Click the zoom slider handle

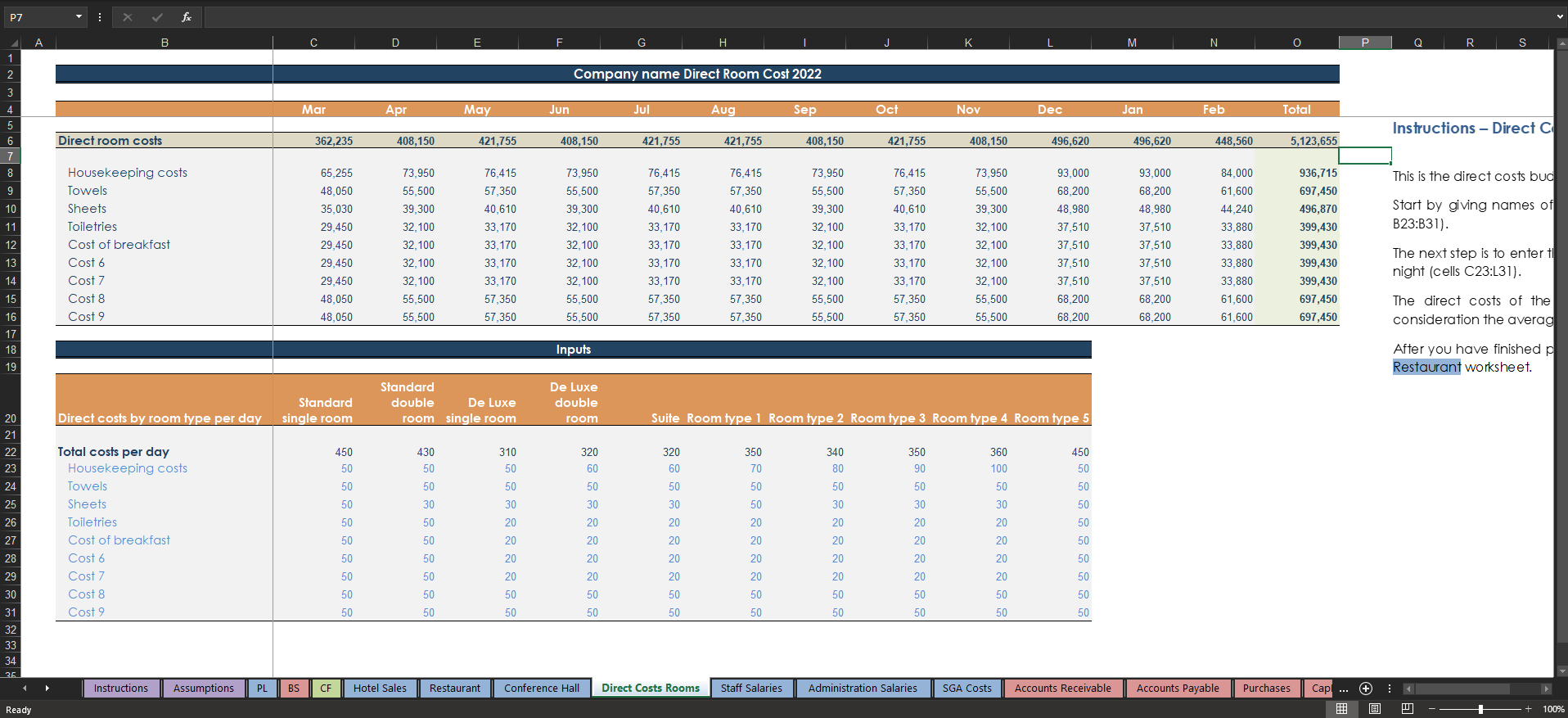(x=1480, y=709)
